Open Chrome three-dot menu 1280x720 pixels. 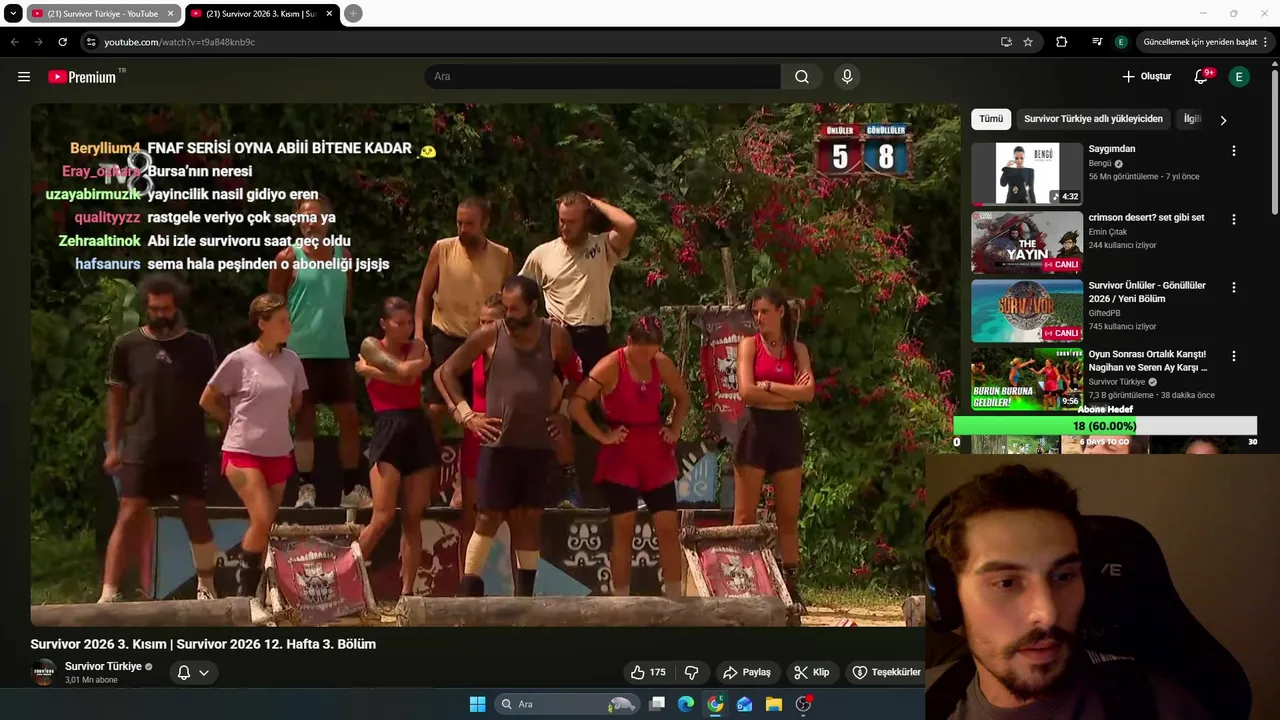click(x=1266, y=42)
